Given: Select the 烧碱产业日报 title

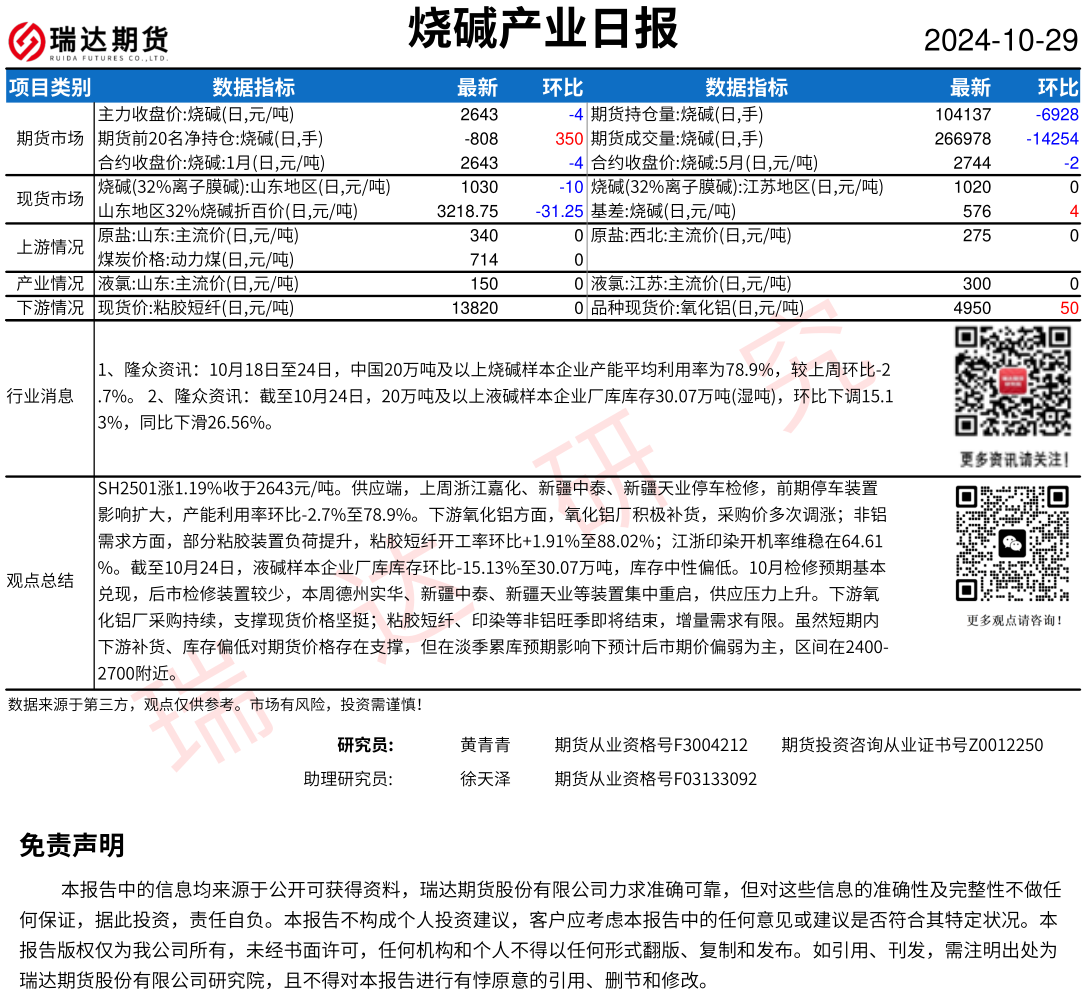Looking at the screenshot, I should click(x=543, y=30).
